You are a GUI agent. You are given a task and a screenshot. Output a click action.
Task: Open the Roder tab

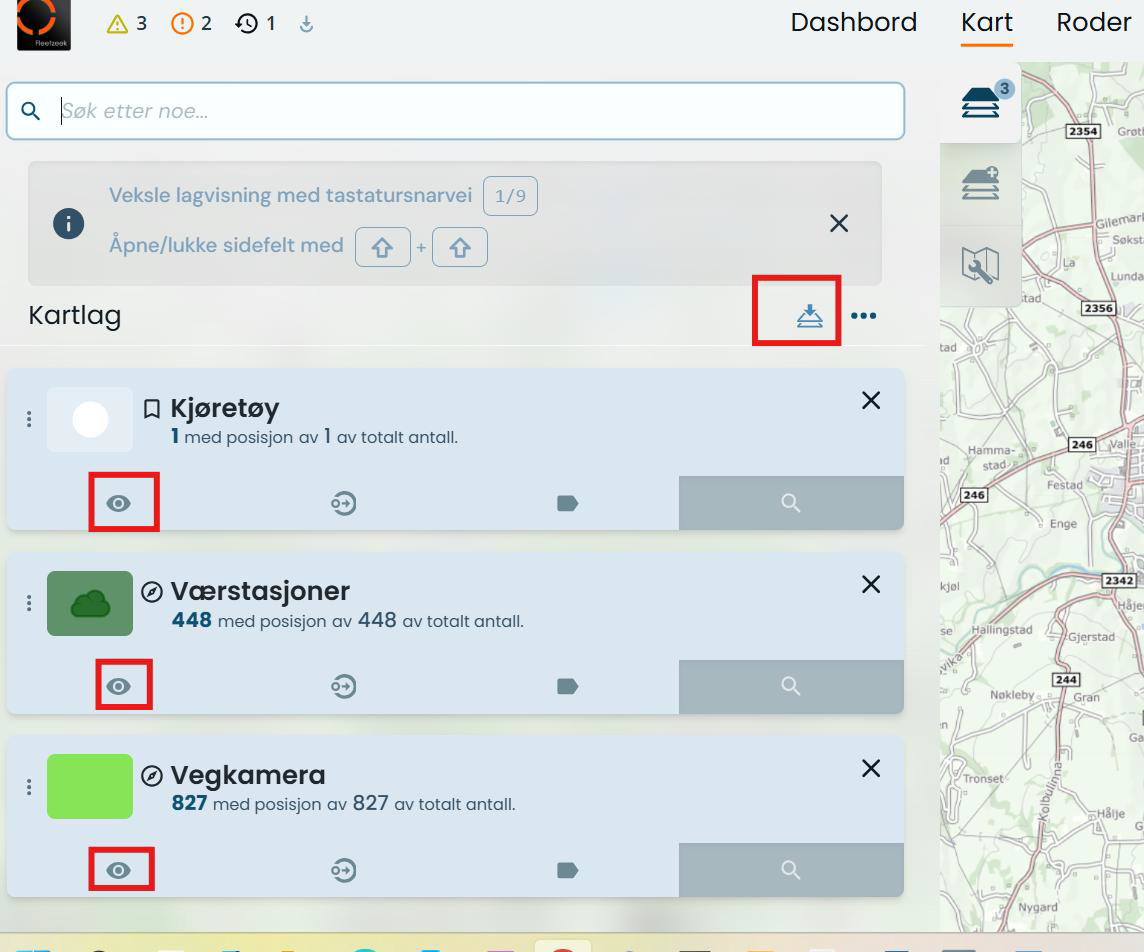[x=1094, y=23]
